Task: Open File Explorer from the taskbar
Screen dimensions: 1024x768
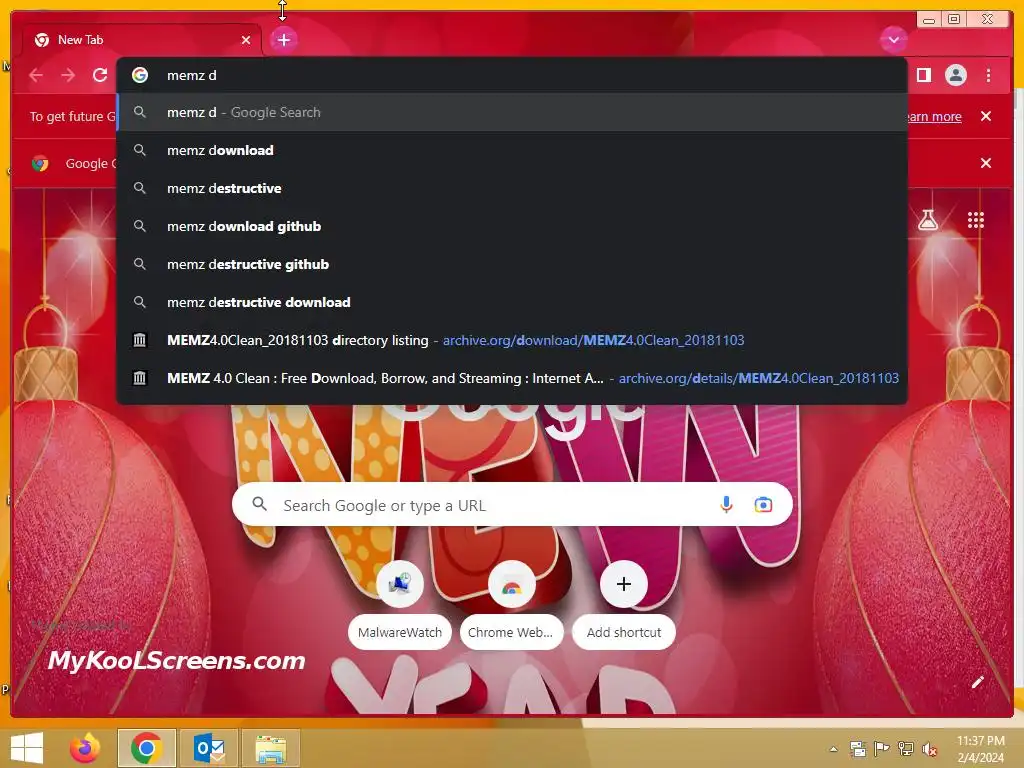Action: tap(271, 748)
